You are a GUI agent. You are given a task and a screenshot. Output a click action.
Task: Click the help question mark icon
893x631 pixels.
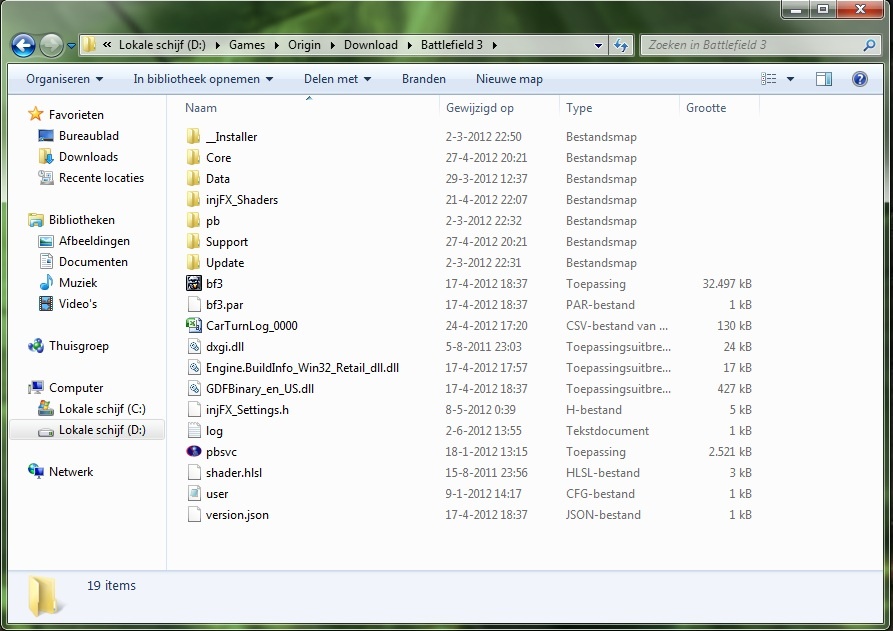coord(860,79)
